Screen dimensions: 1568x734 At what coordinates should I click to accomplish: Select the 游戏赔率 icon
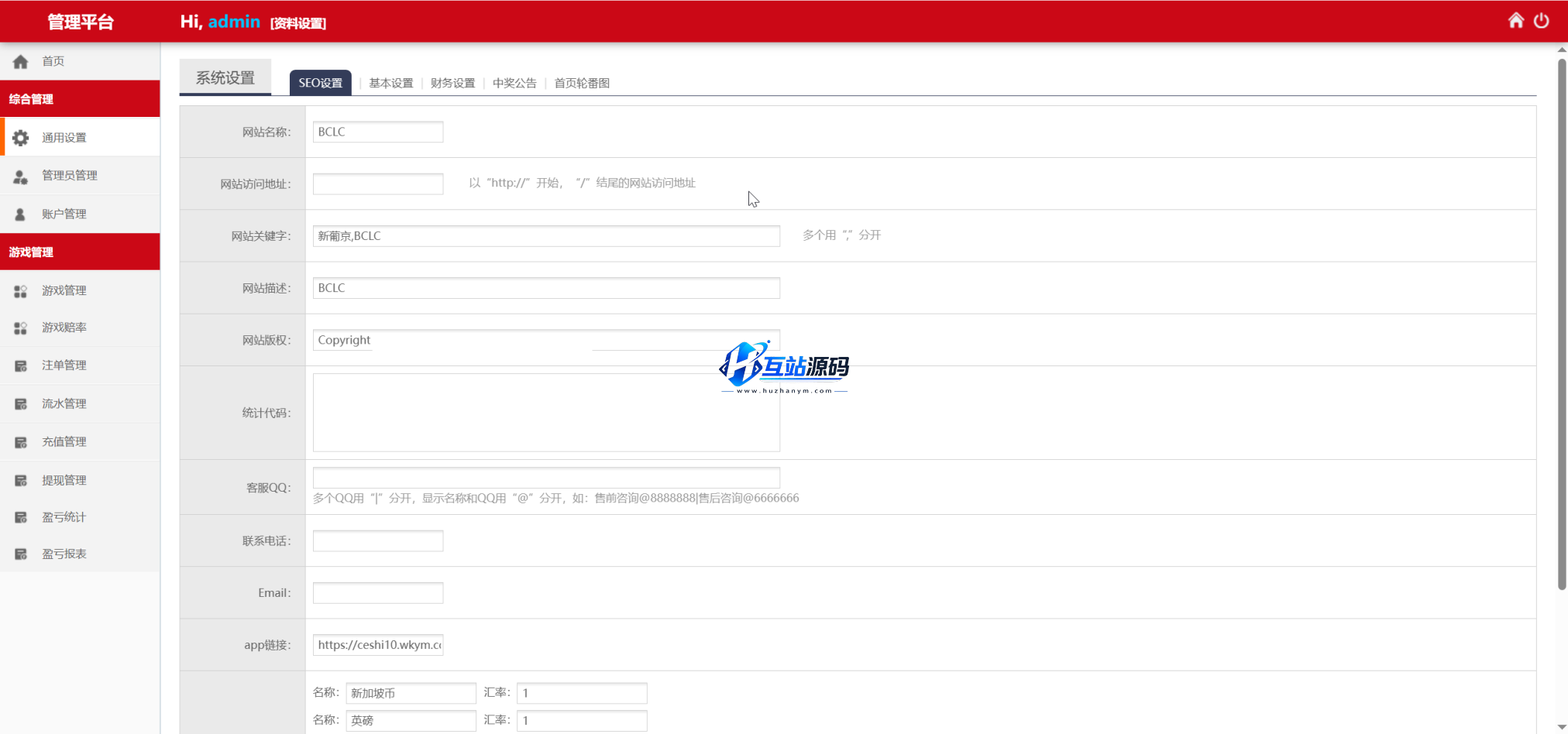tap(20, 328)
